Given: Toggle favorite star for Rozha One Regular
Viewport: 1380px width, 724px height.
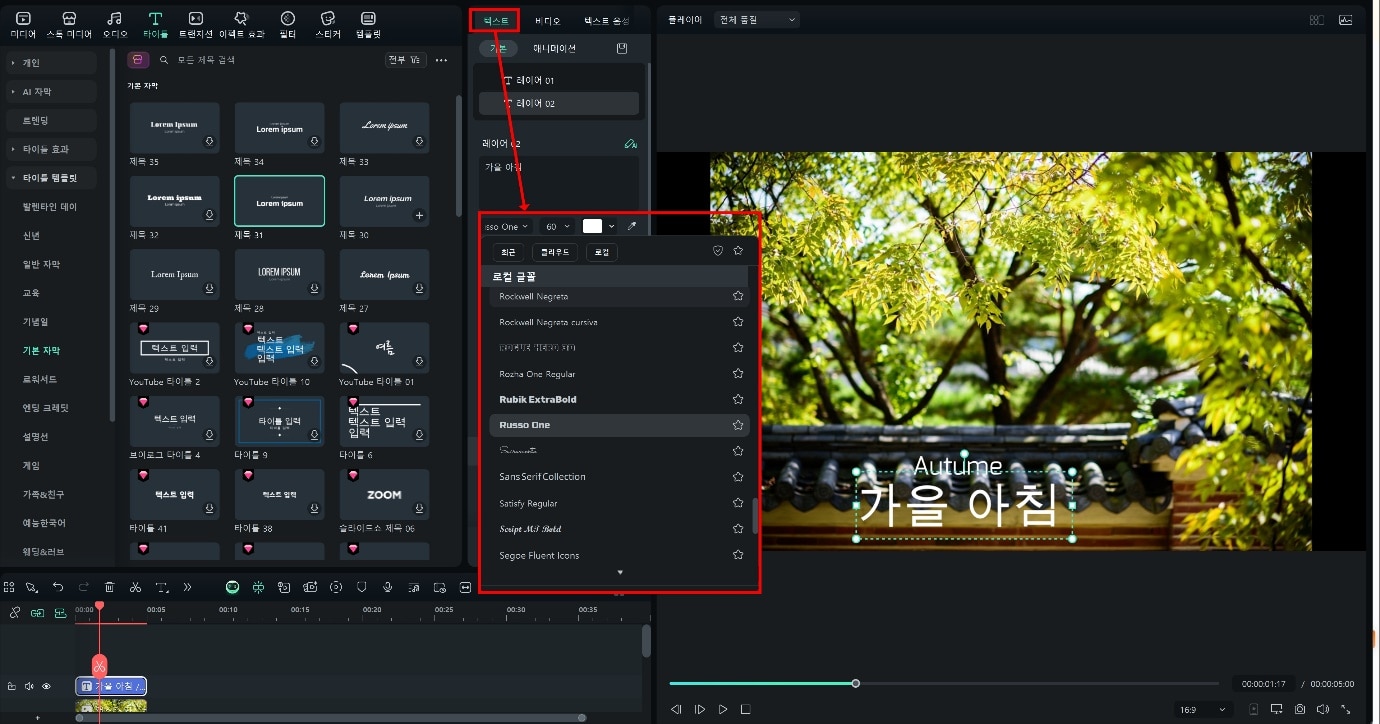Looking at the screenshot, I should pos(738,374).
